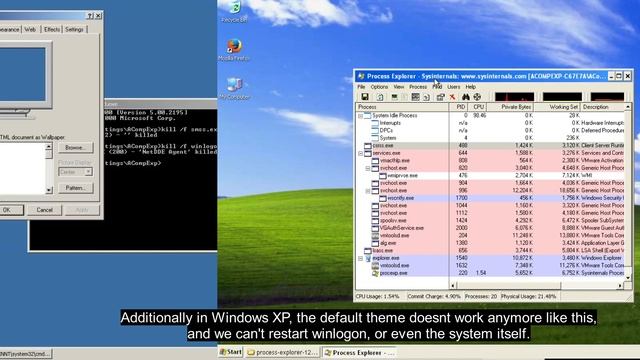Sort by the CPU column header

[478, 107]
